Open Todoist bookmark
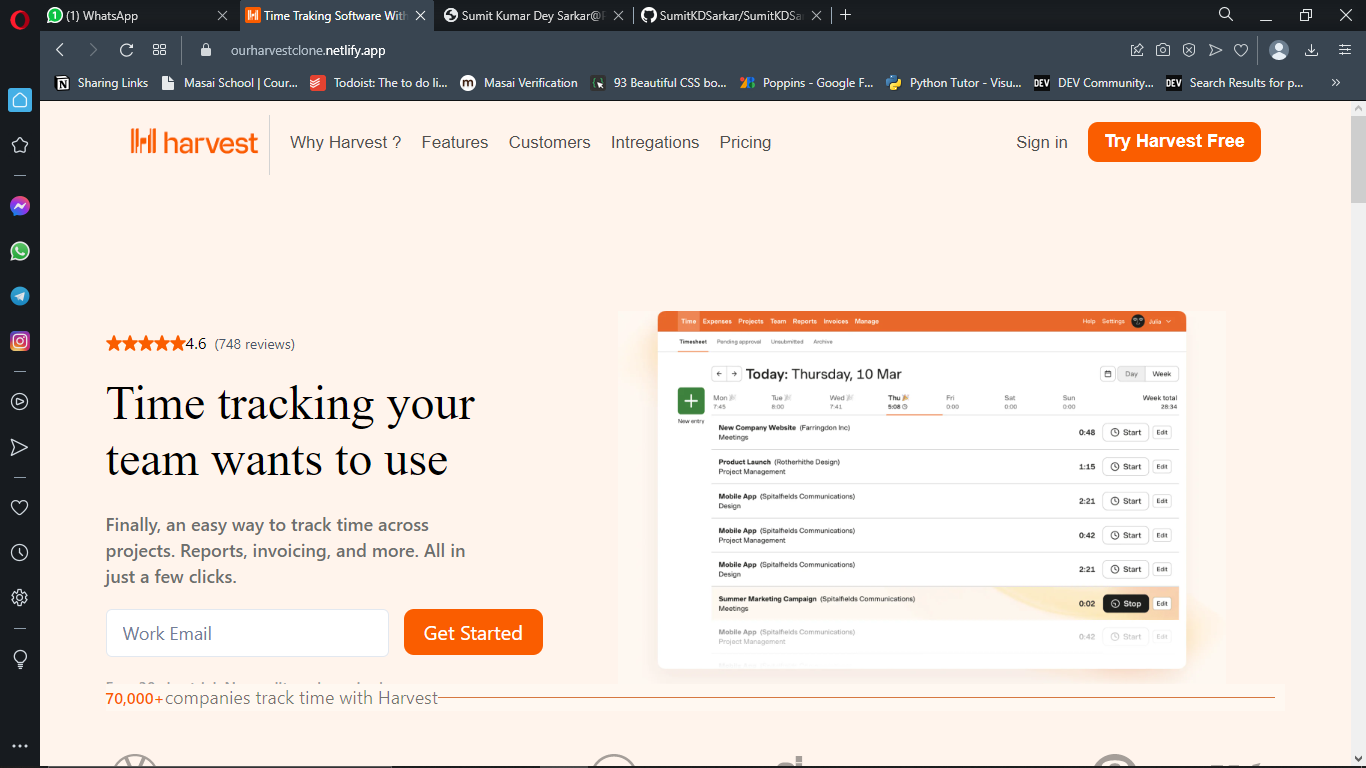Screen dimensions: 1366x768 [379, 83]
